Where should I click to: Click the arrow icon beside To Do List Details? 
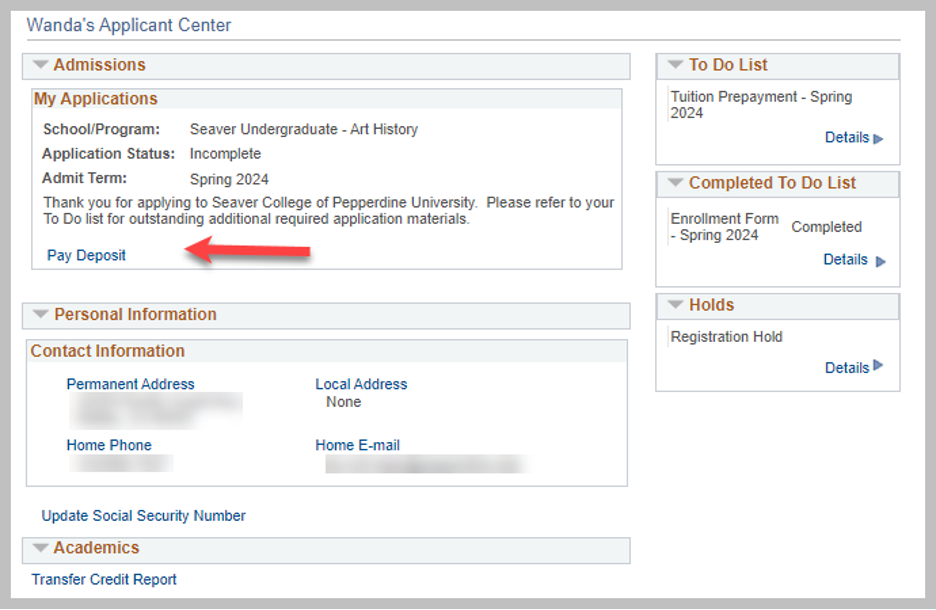coord(878,139)
